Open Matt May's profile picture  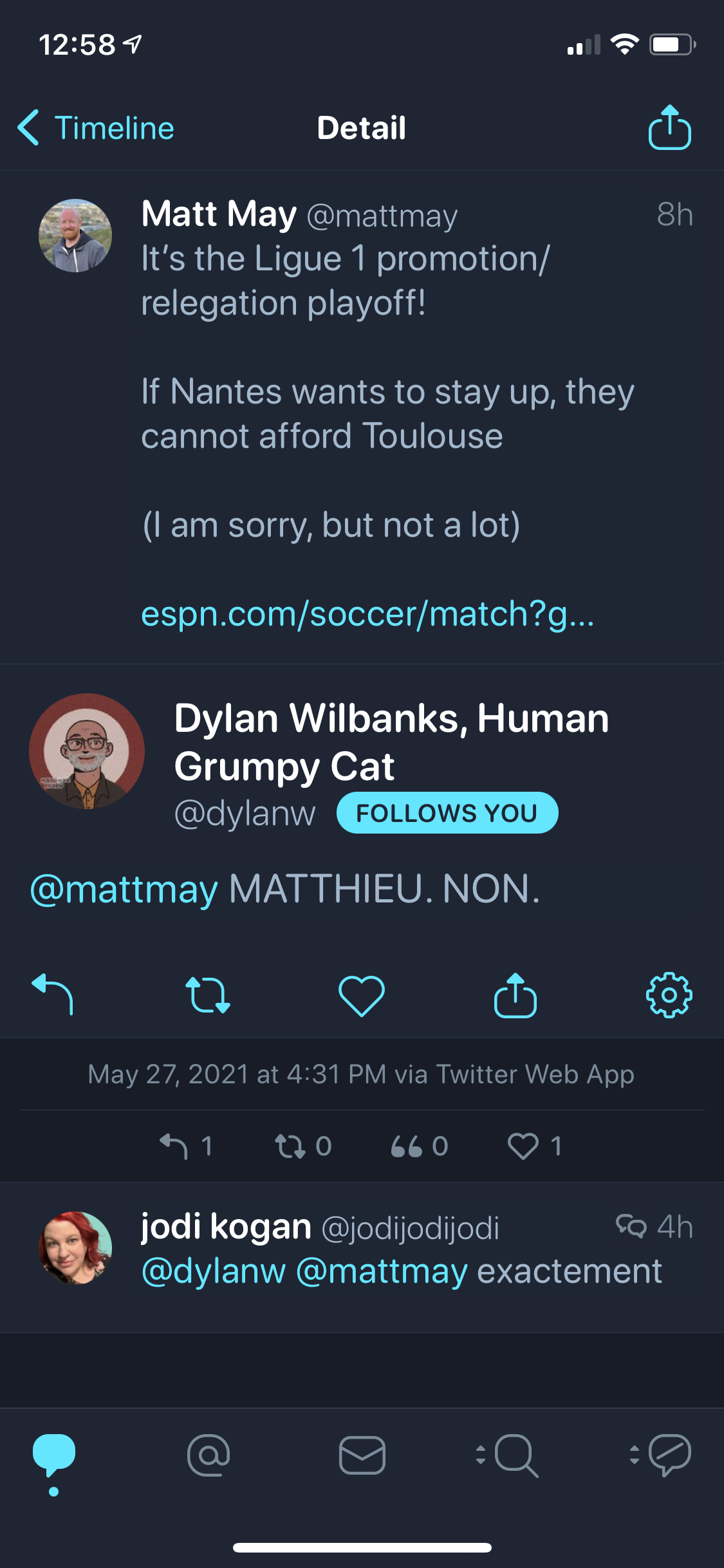[75, 236]
